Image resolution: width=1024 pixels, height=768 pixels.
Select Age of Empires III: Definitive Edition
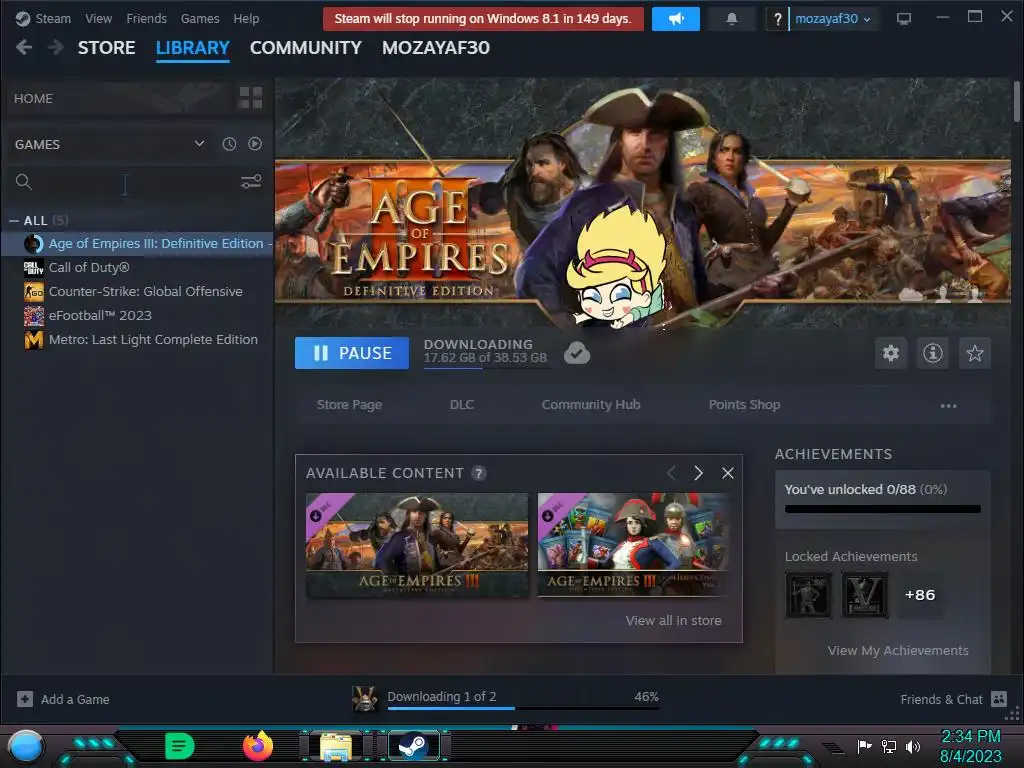pyautogui.click(x=137, y=244)
